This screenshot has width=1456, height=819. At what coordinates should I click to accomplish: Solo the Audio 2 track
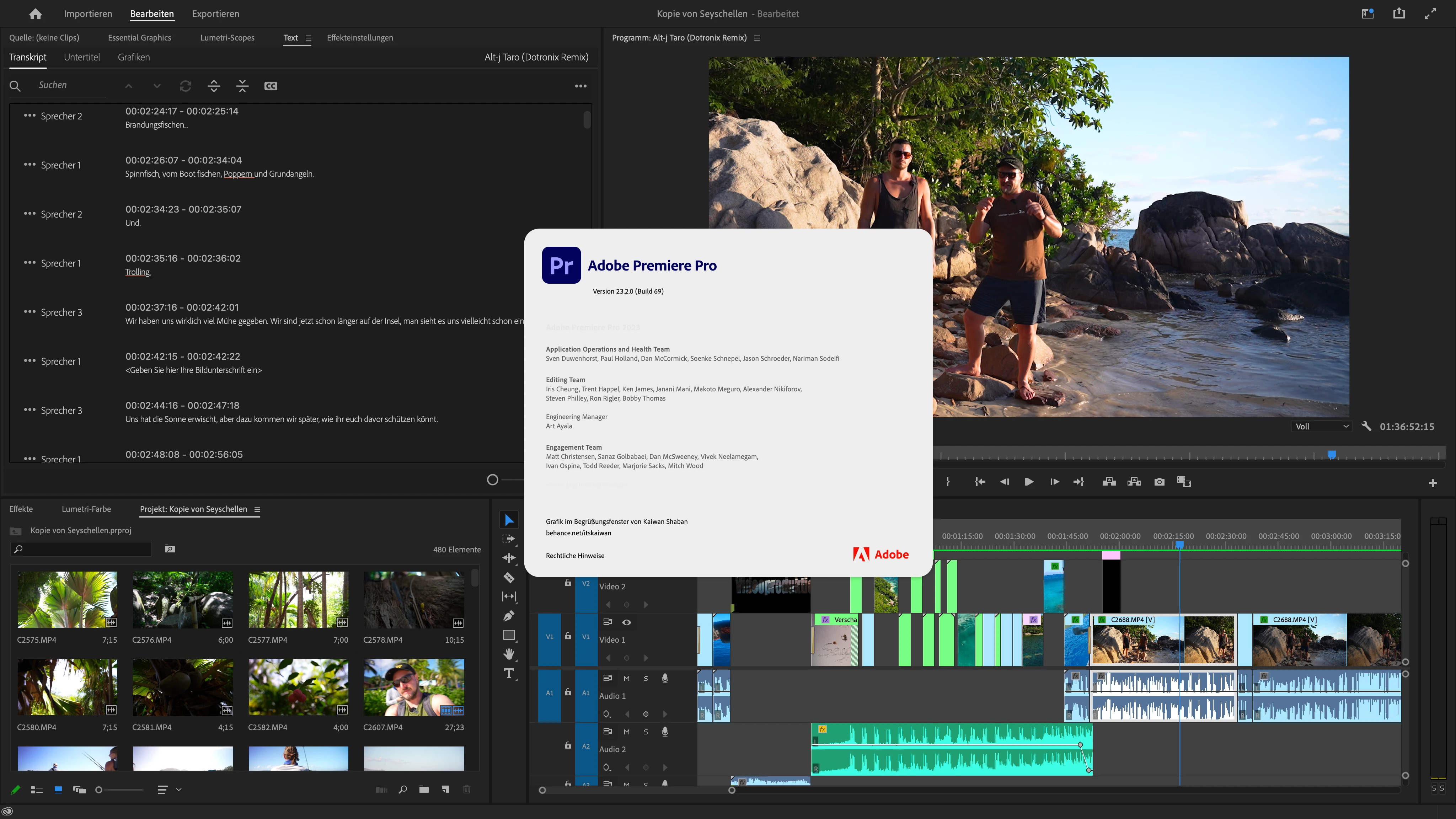(646, 732)
